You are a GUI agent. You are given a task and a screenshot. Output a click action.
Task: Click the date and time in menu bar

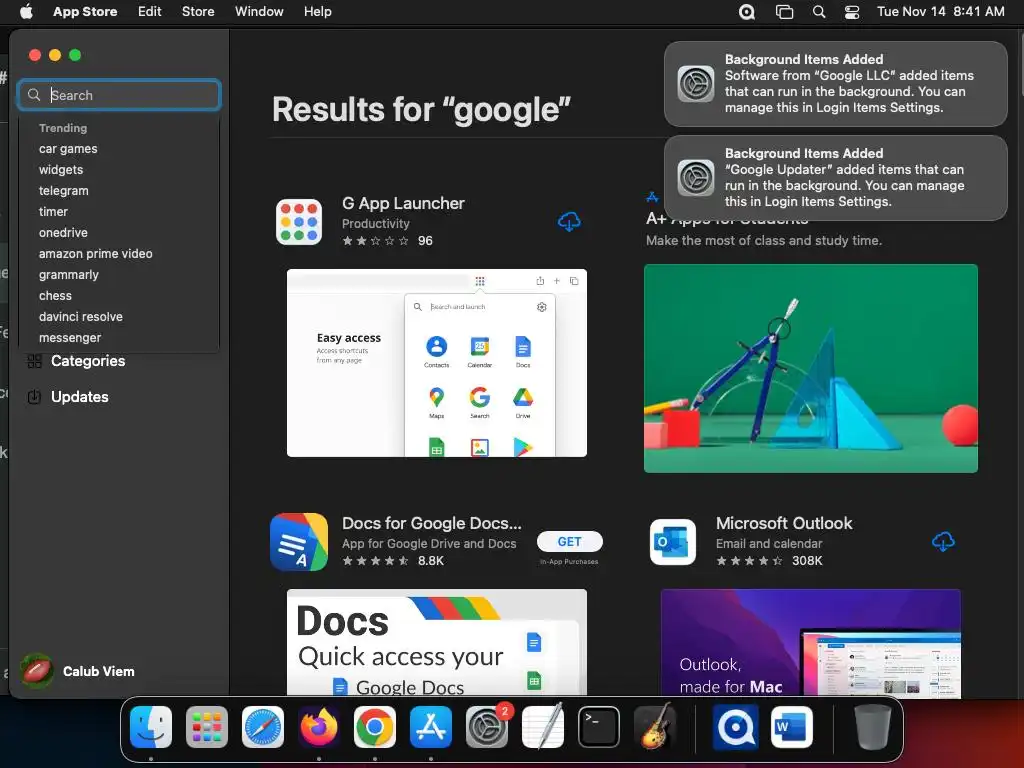coord(940,12)
